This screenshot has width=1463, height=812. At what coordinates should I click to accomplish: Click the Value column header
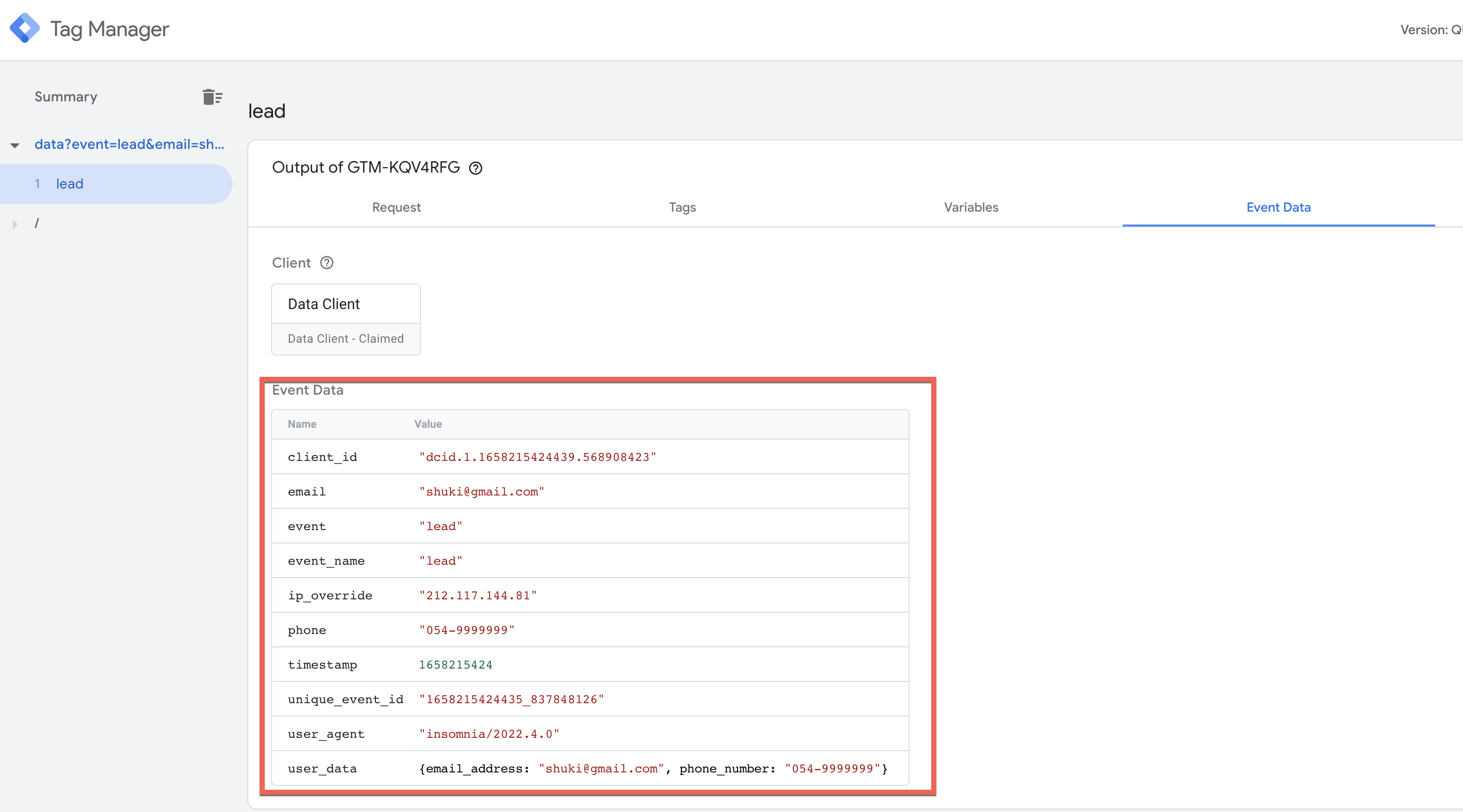point(428,424)
